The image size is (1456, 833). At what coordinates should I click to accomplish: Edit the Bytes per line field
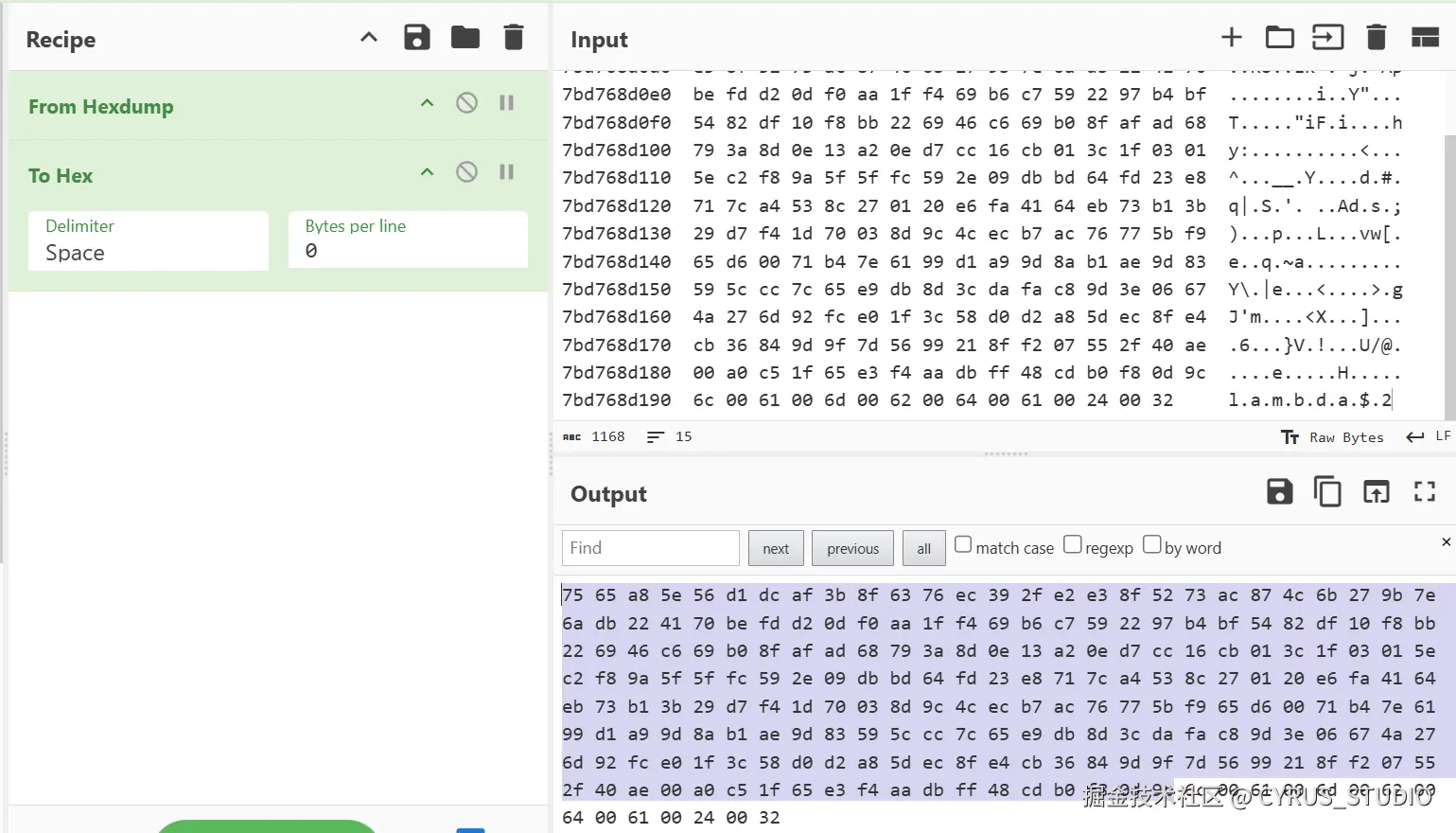[408, 240]
